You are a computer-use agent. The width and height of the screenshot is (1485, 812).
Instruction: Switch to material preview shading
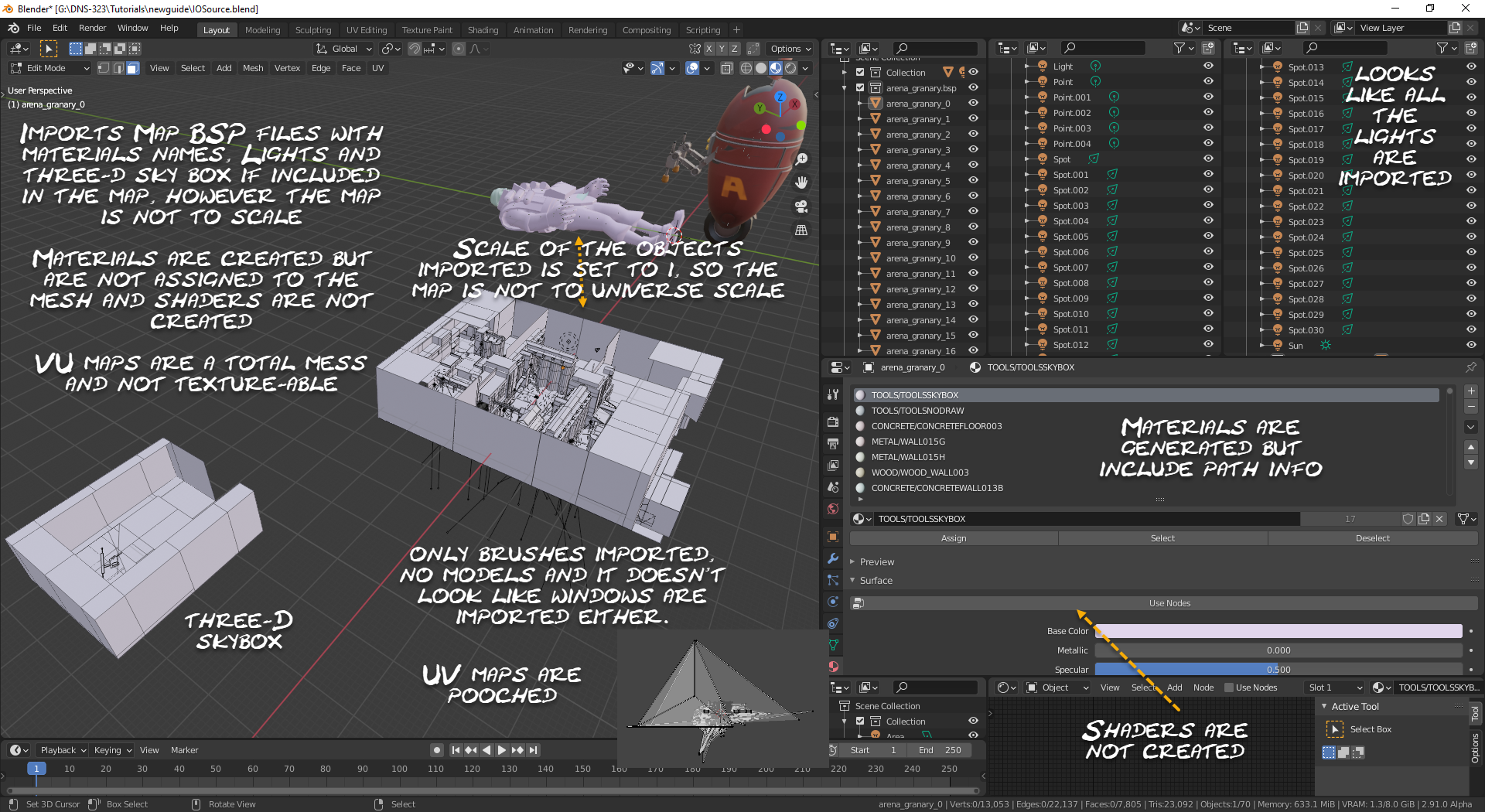(776, 68)
